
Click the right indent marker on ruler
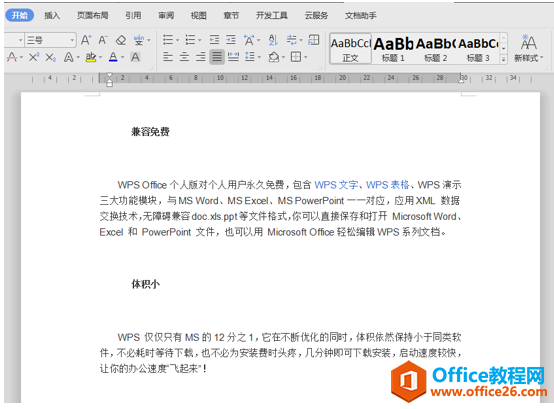point(461,80)
